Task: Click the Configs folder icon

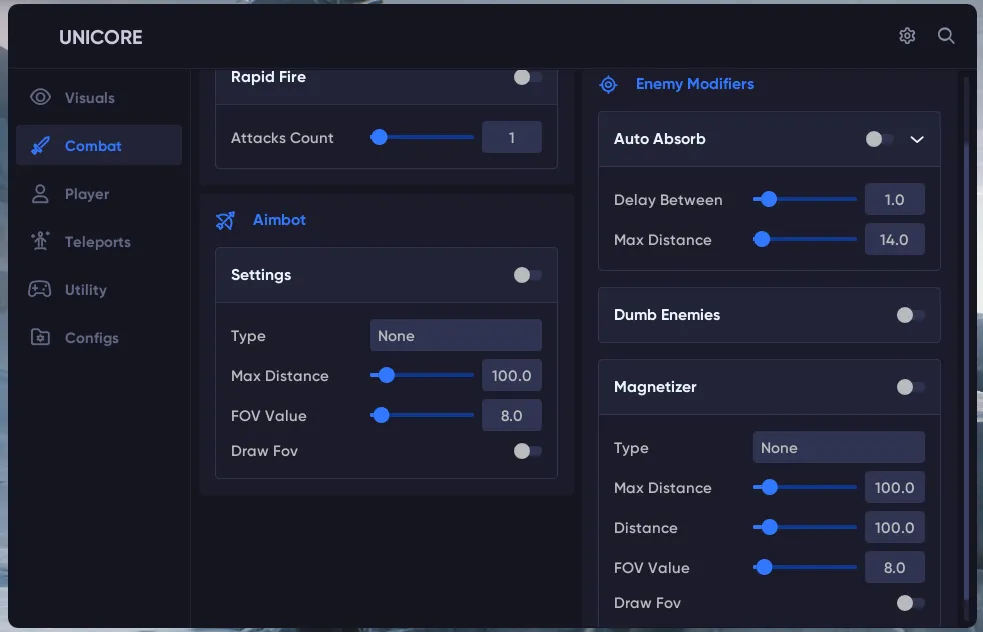Action: tap(40, 338)
